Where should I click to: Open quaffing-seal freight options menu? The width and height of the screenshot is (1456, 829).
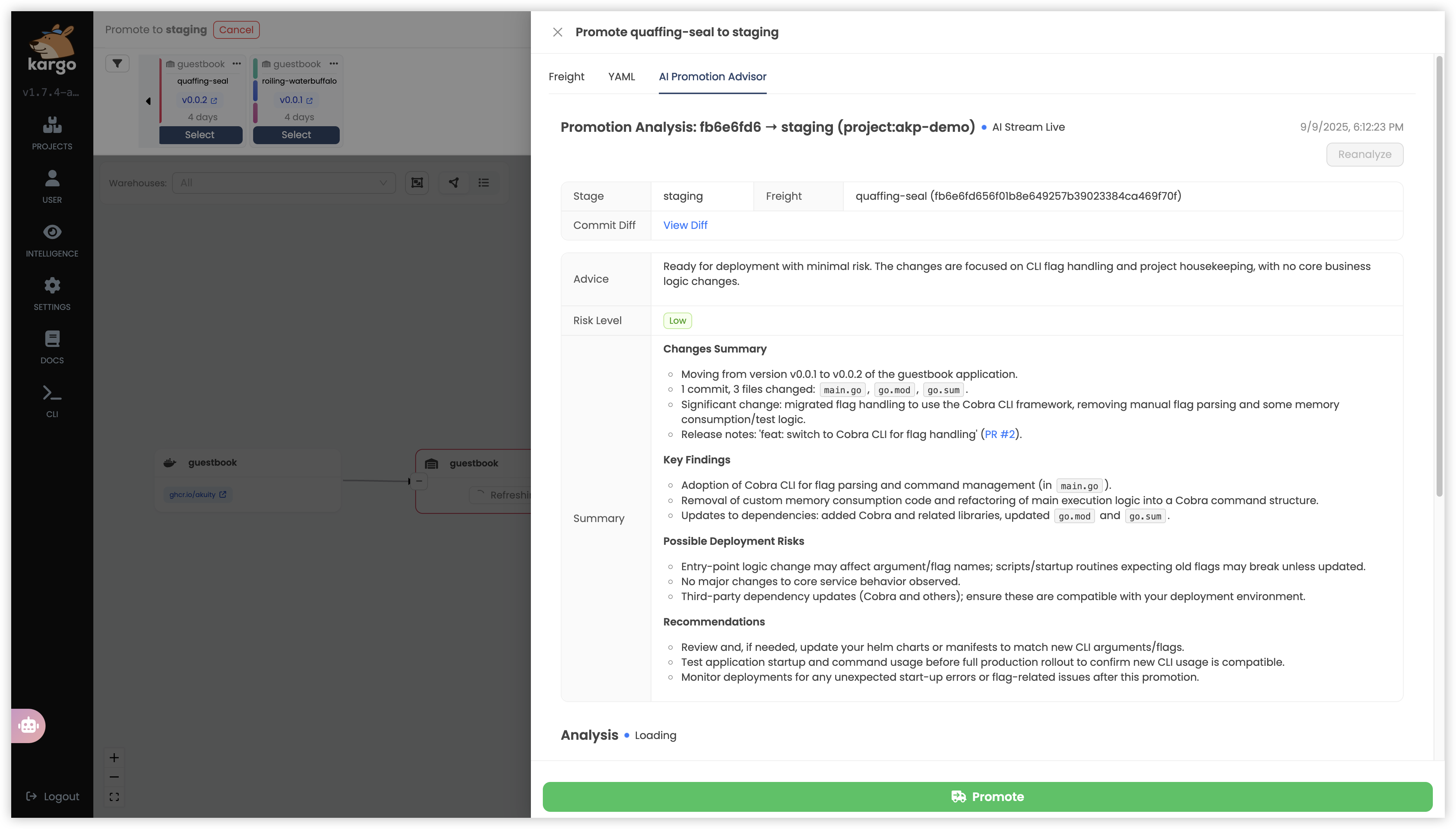click(x=237, y=64)
